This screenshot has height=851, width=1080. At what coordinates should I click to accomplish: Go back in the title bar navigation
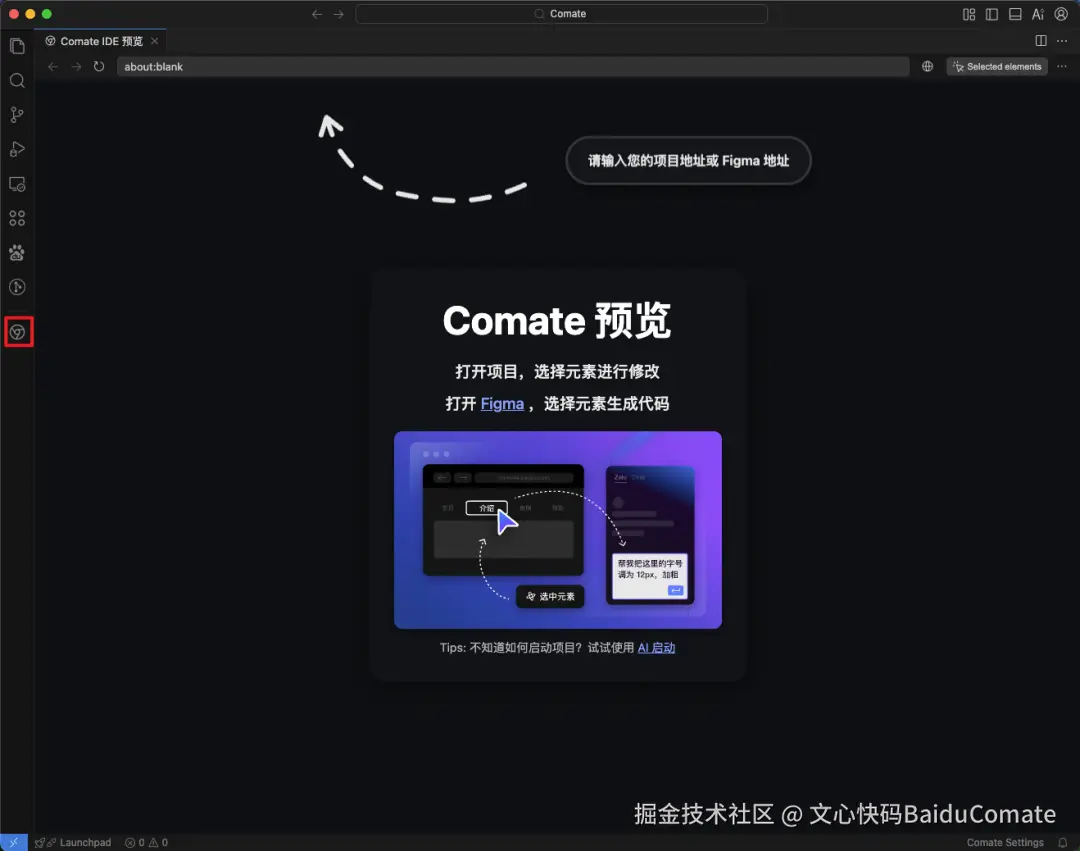317,14
